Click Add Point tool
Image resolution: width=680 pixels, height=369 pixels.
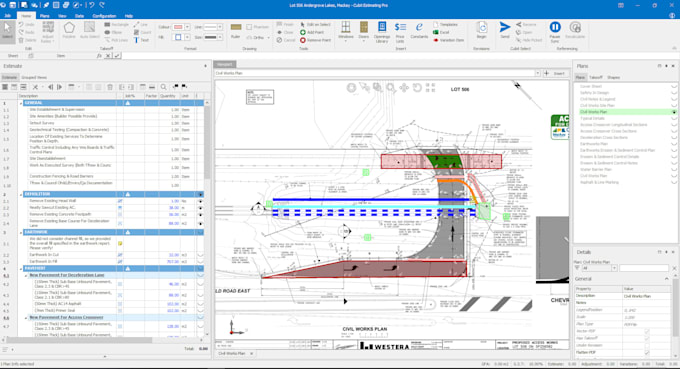click(312, 33)
